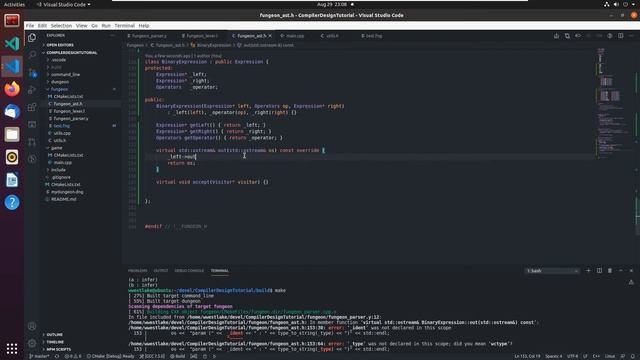Split the terminal panel
Screen dimensions: 640x360
pyautogui.click(x=599, y=271)
